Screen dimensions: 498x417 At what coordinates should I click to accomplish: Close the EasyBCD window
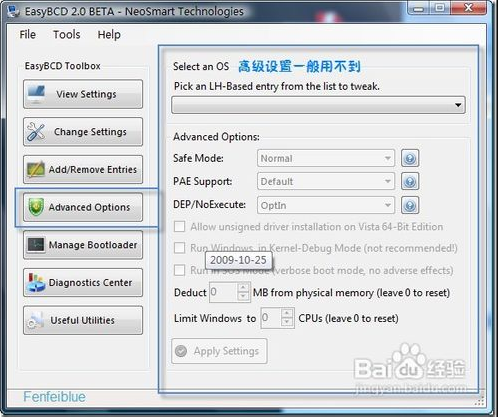pyautogui.click(x=469, y=8)
